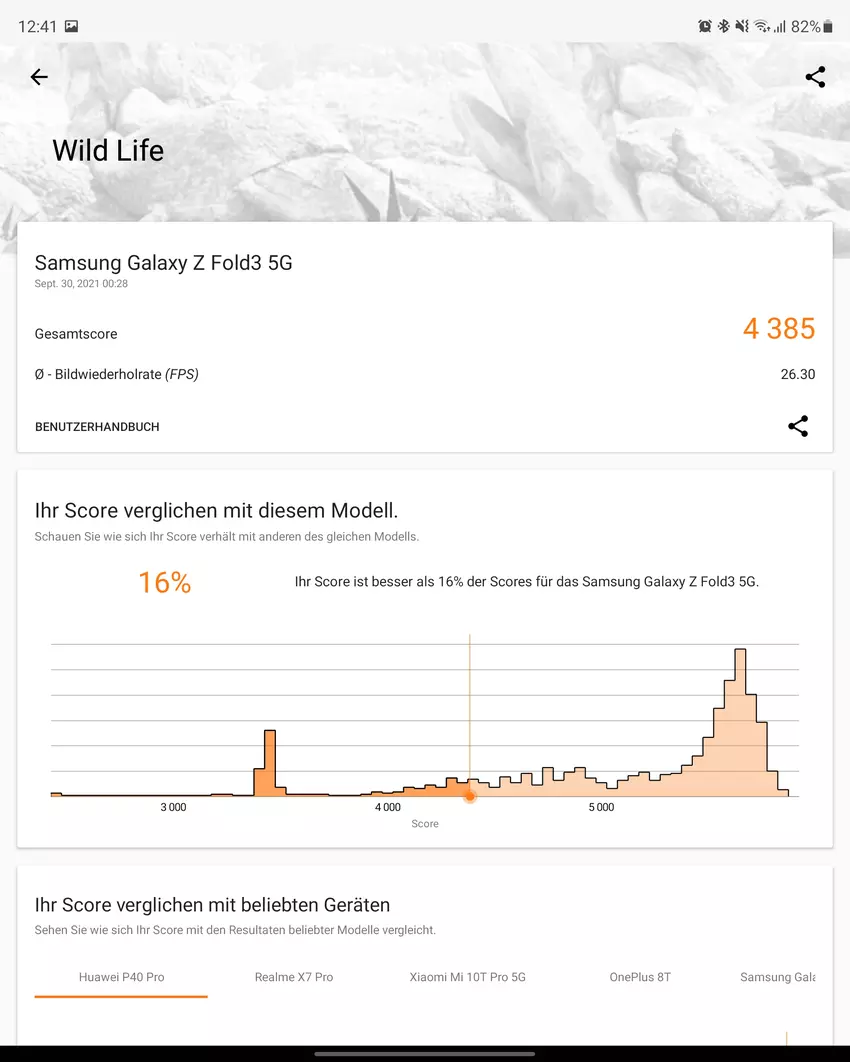Tap the back arrow
The image size is (850, 1062).
[x=39, y=77]
